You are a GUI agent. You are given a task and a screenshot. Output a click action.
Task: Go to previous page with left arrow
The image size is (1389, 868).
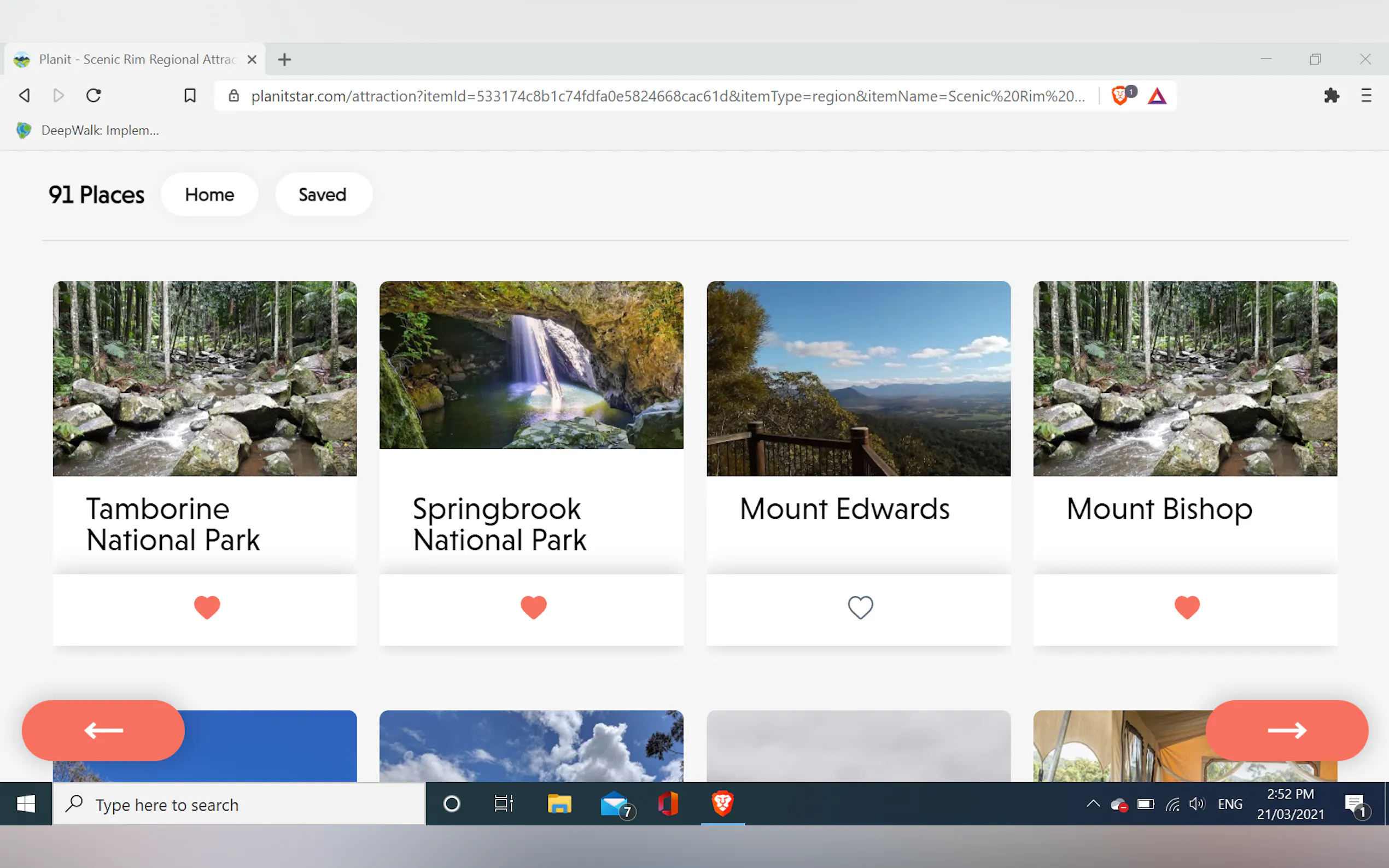point(103,730)
